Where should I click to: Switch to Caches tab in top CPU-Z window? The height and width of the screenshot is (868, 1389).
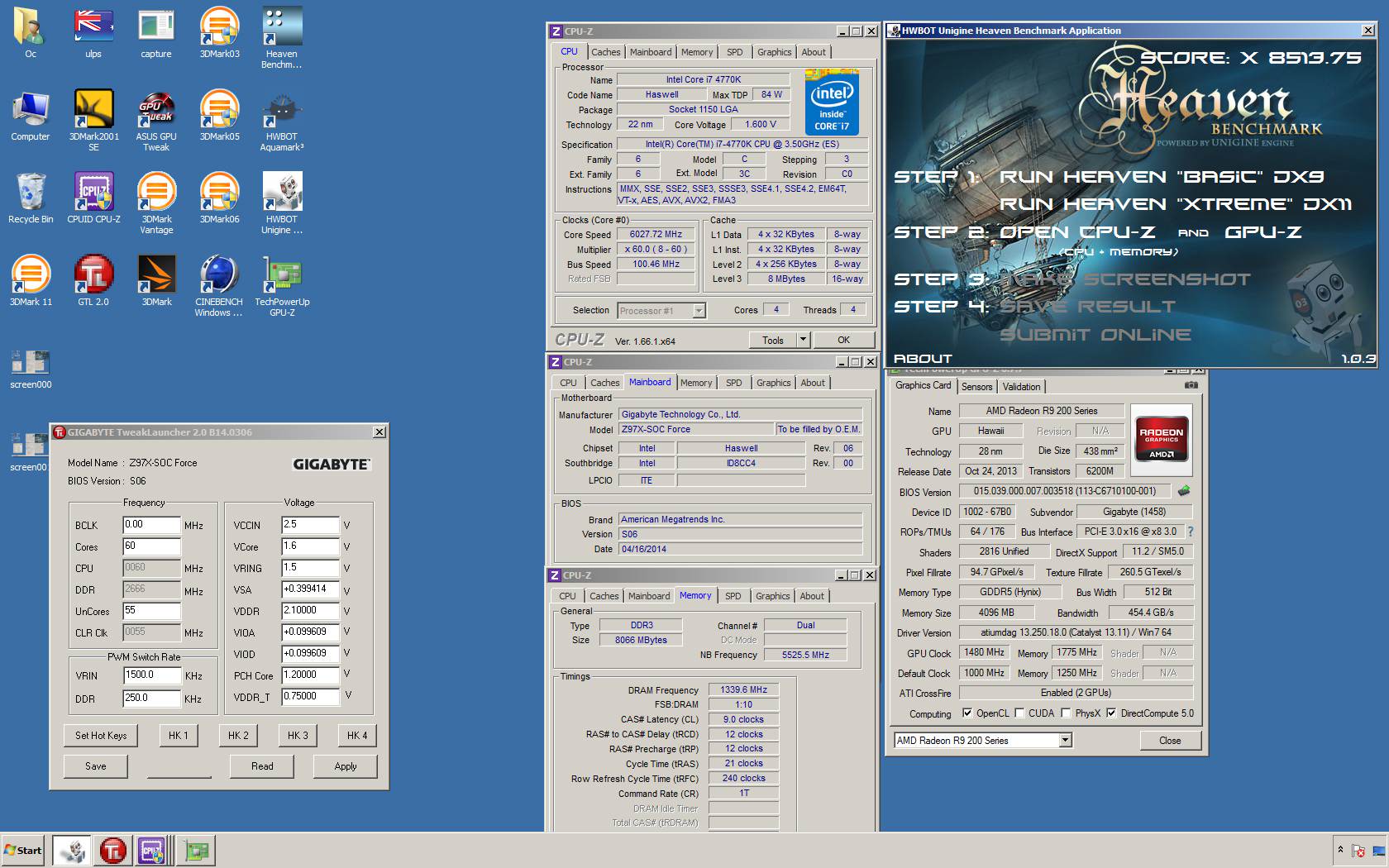pyautogui.click(x=605, y=52)
